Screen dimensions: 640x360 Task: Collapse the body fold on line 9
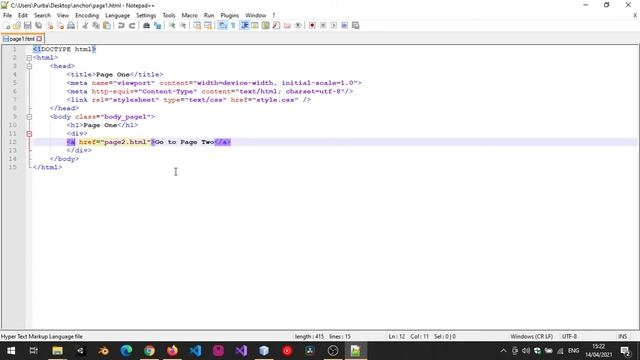pyautogui.click(x=29, y=117)
